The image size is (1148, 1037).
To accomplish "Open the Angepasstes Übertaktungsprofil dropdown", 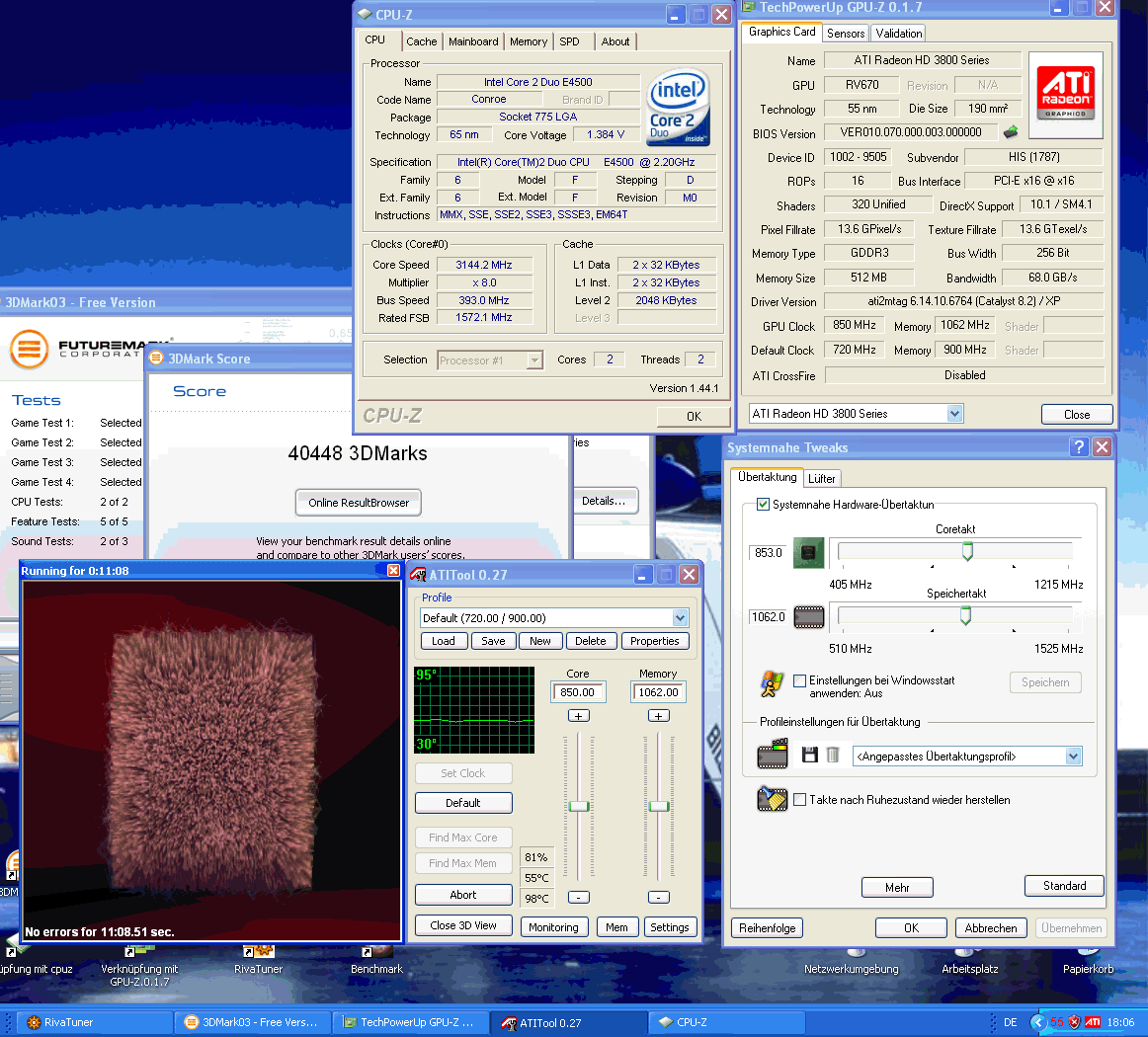I will coord(1073,757).
